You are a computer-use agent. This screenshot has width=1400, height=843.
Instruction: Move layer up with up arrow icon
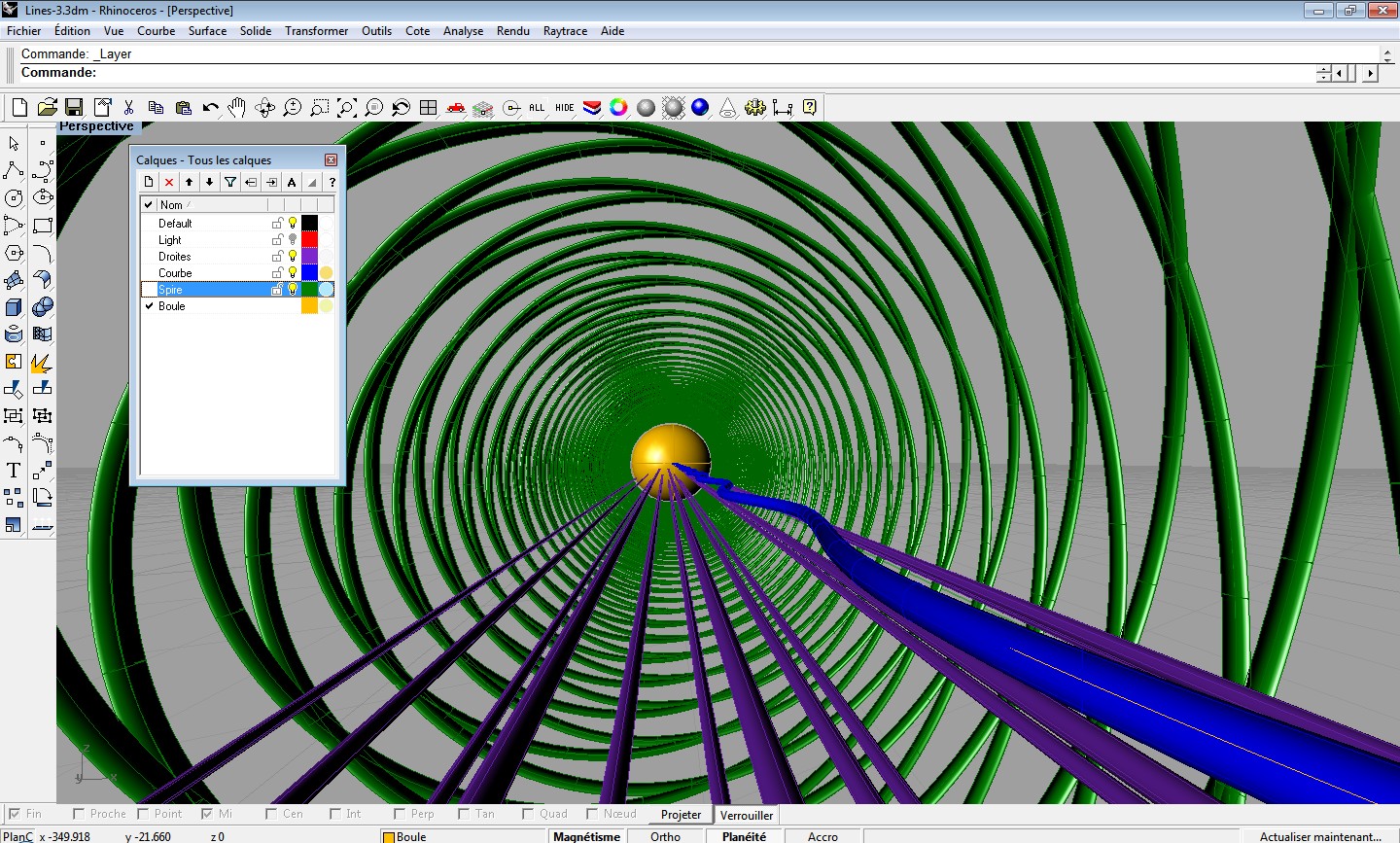[190, 182]
